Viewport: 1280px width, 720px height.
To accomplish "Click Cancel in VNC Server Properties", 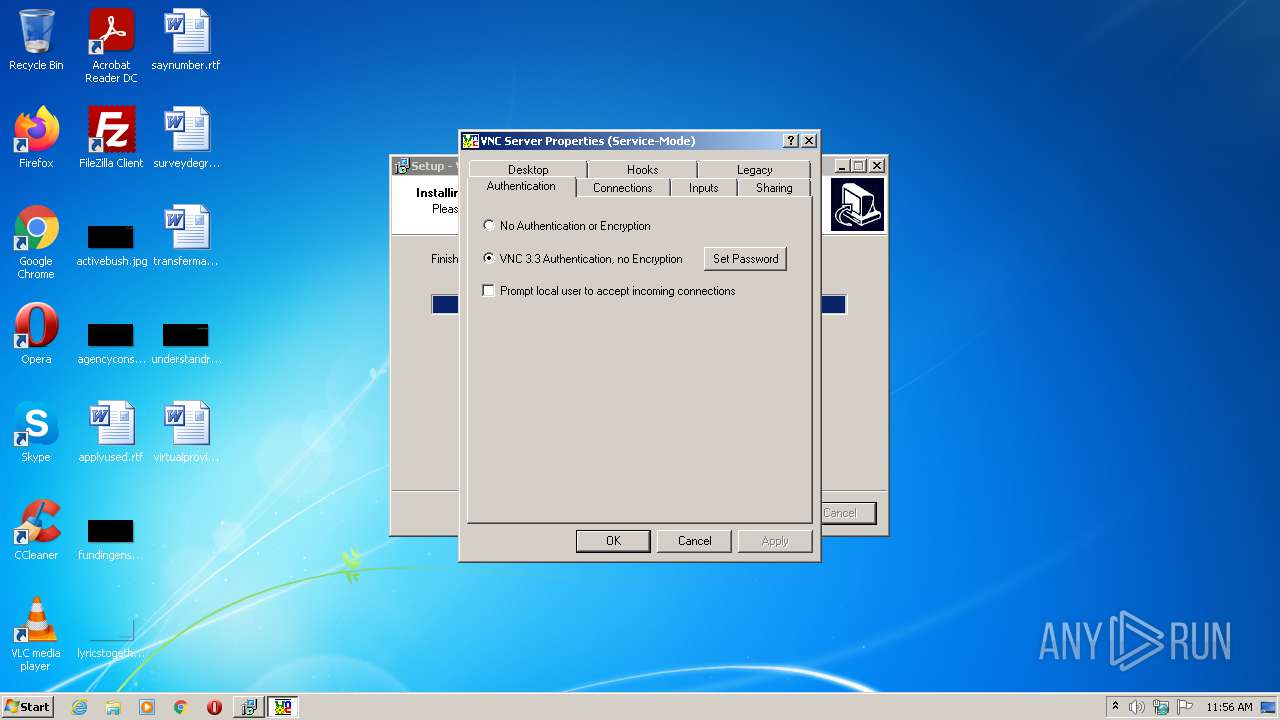I will (694, 541).
